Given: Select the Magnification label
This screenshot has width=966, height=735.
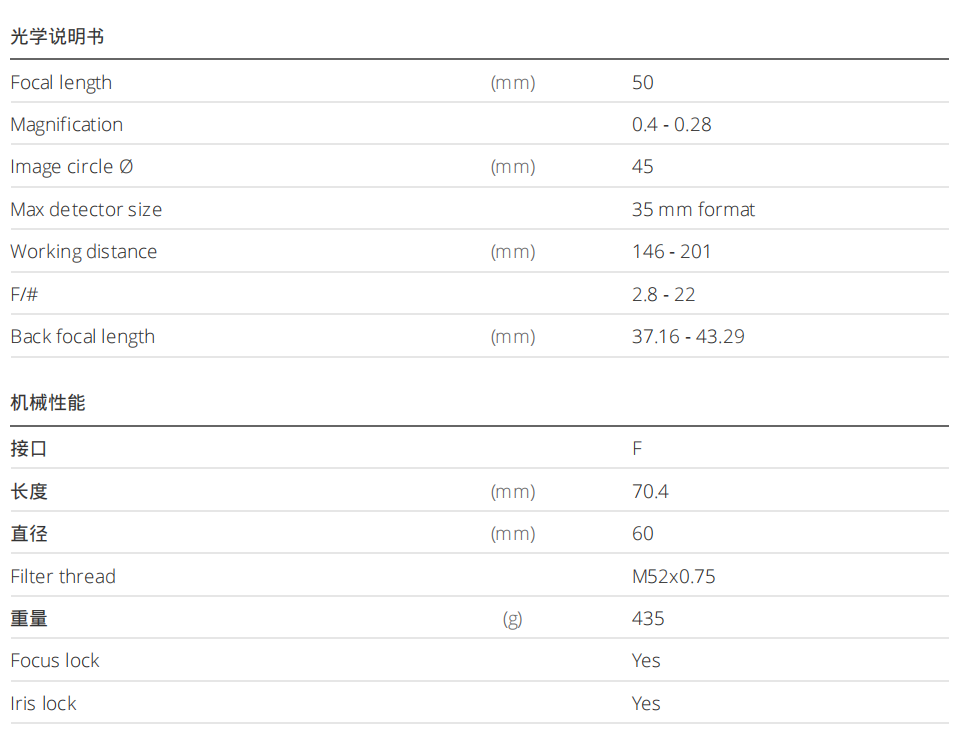Looking at the screenshot, I should [67, 125].
